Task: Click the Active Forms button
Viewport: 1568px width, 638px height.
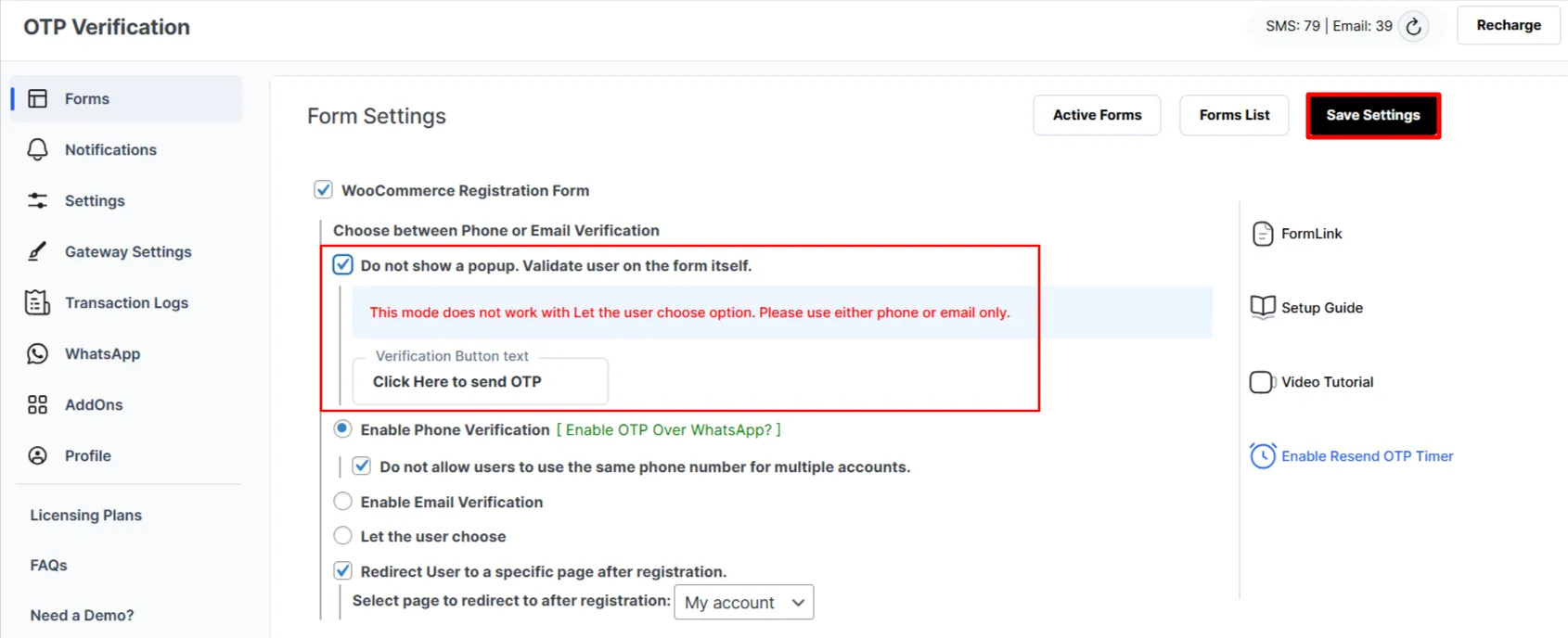Action: (x=1097, y=115)
